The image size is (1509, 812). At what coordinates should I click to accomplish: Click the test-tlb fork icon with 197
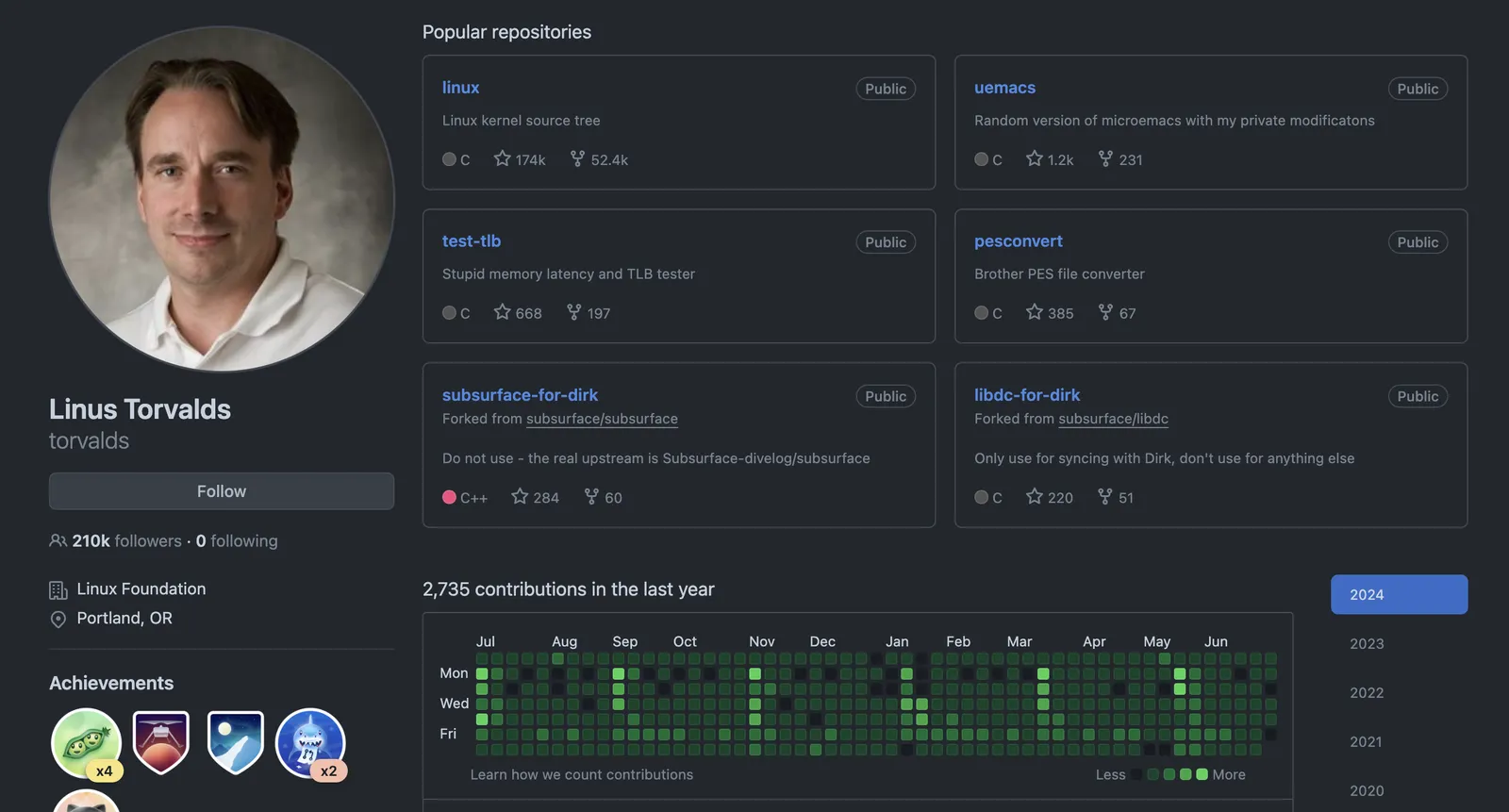tap(573, 312)
